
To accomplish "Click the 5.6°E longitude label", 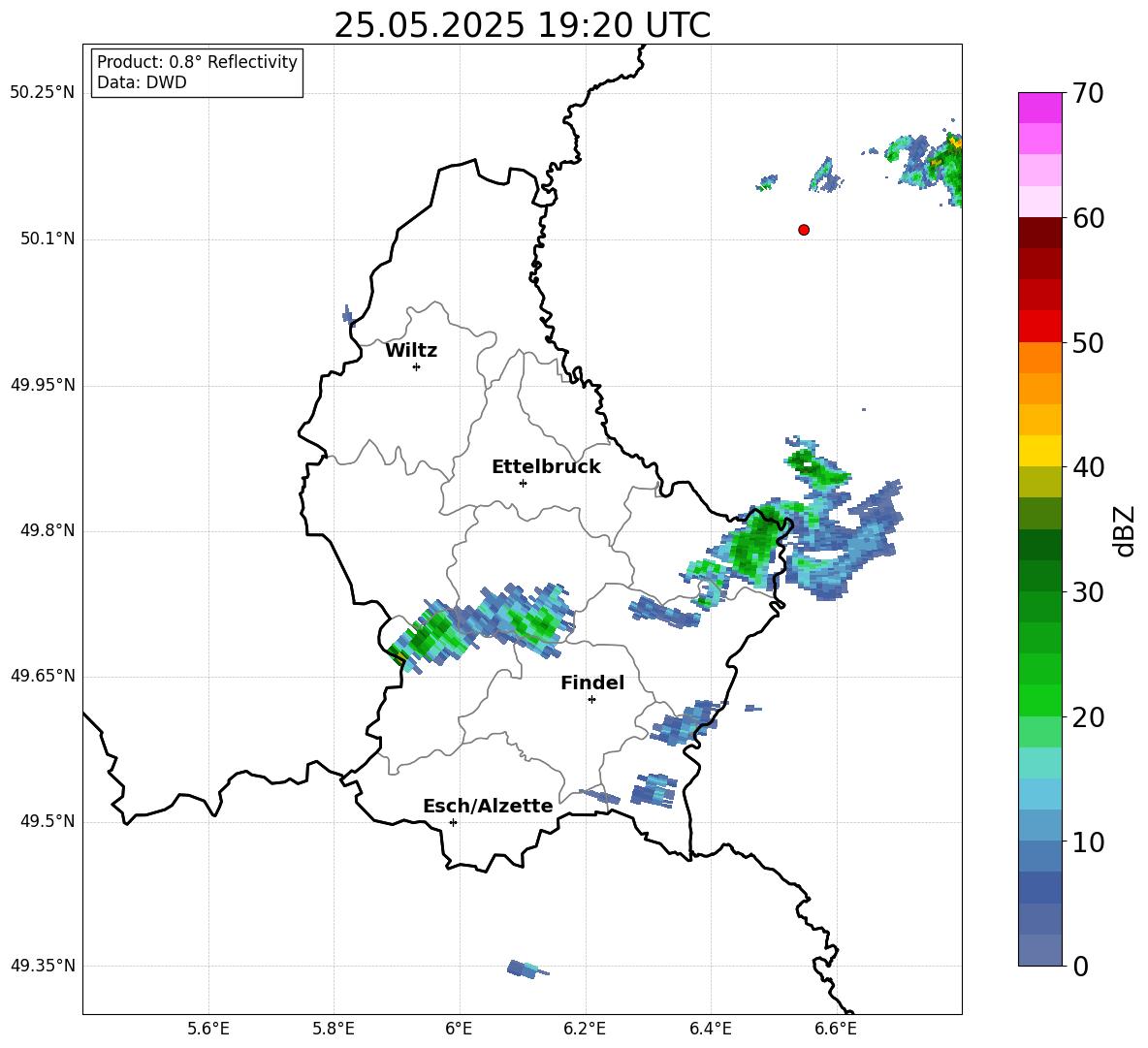I will tap(208, 1029).
